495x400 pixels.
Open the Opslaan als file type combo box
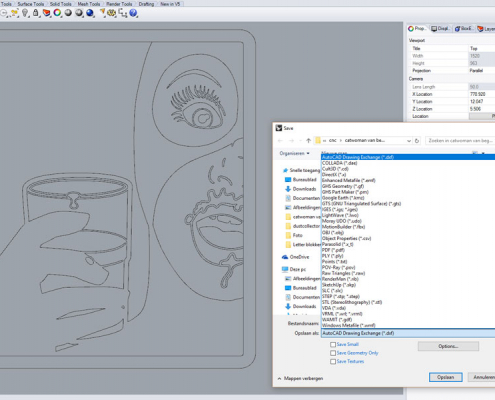click(x=408, y=333)
